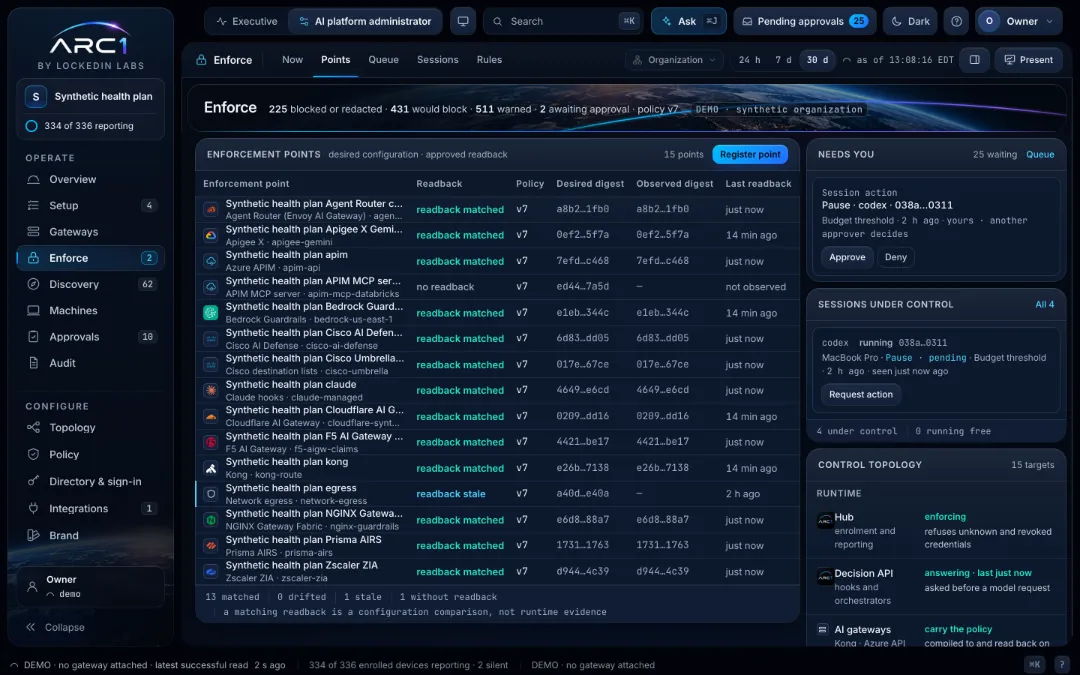Click the Zscaler ZIA row icon
1080x675 pixels.
pyautogui.click(x=211, y=572)
